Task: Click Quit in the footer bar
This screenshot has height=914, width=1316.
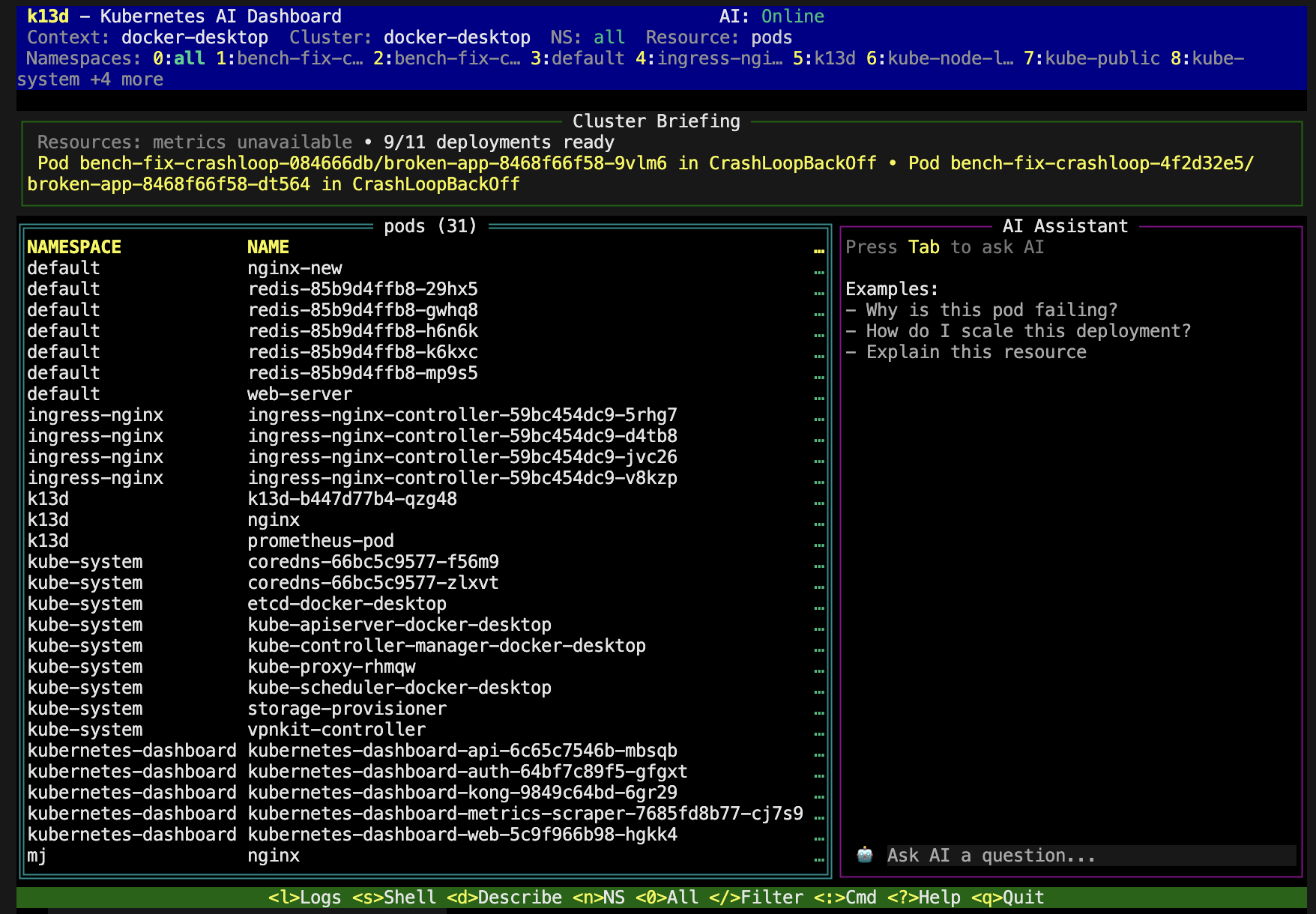Action: coord(1007,898)
